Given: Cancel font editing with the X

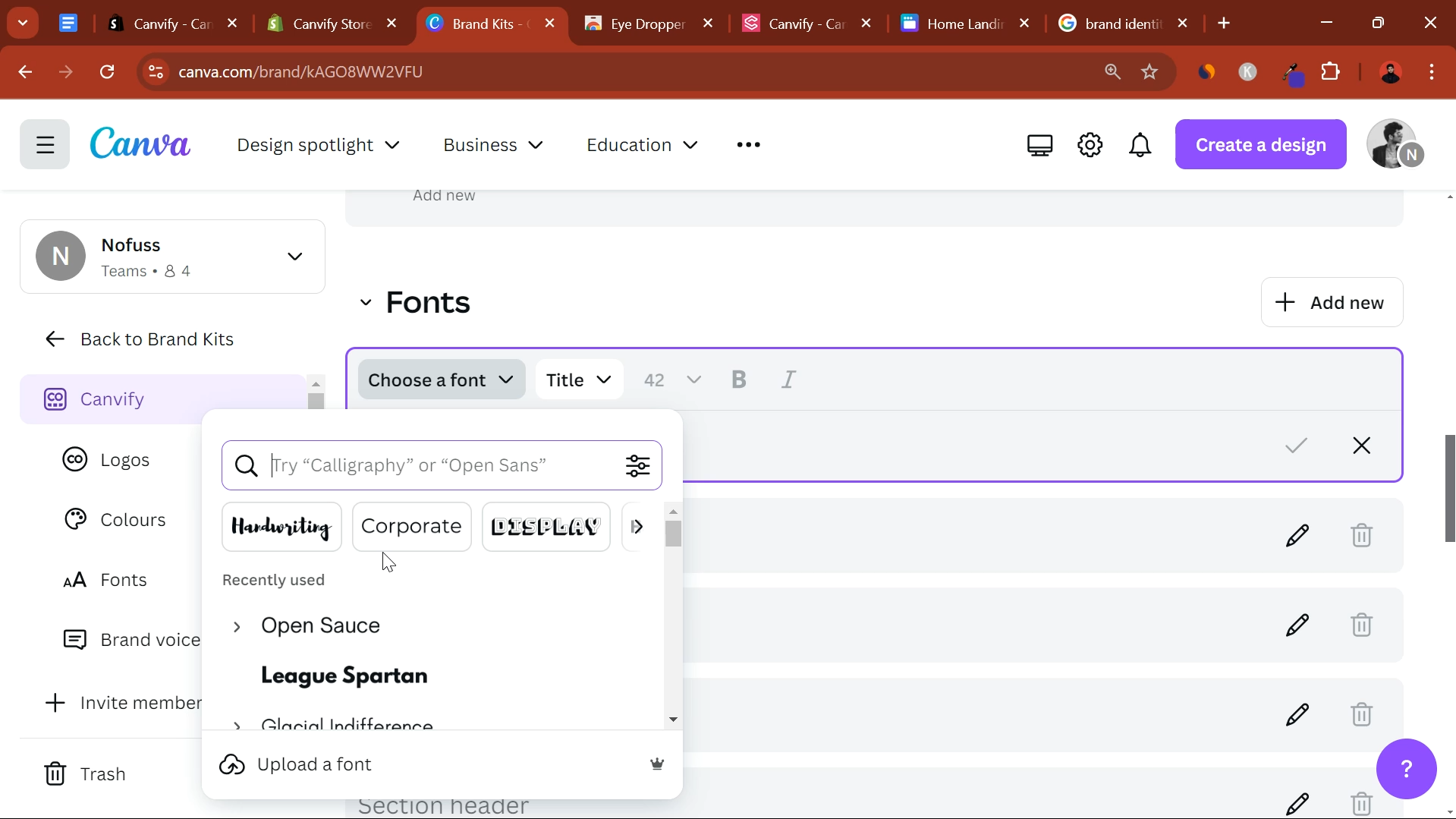Looking at the screenshot, I should click(1362, 446).
